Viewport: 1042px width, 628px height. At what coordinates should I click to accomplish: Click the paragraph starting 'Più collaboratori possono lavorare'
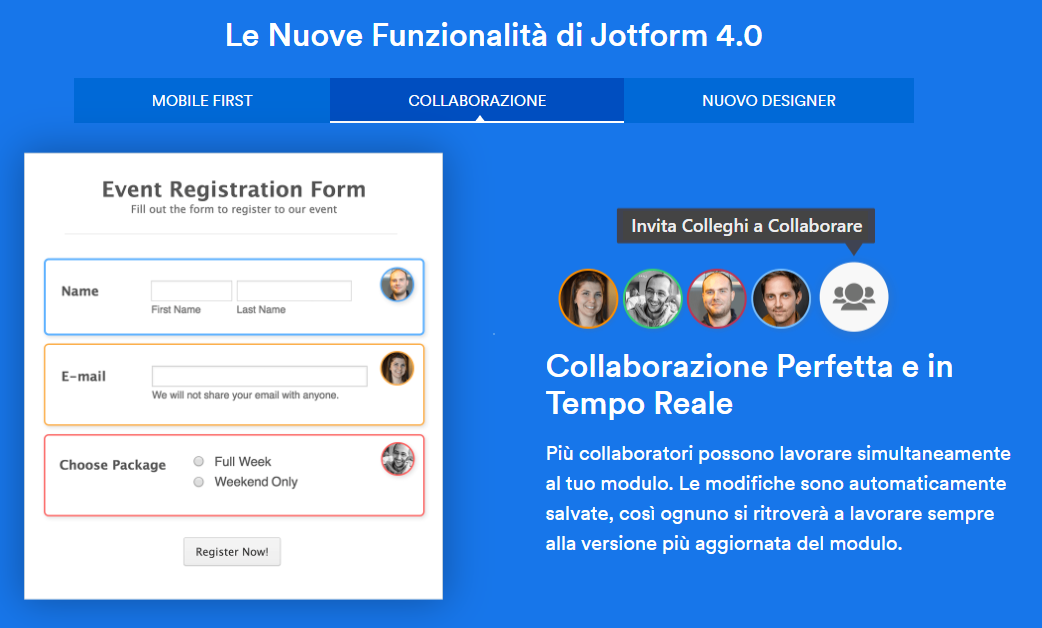click(778, 498)
